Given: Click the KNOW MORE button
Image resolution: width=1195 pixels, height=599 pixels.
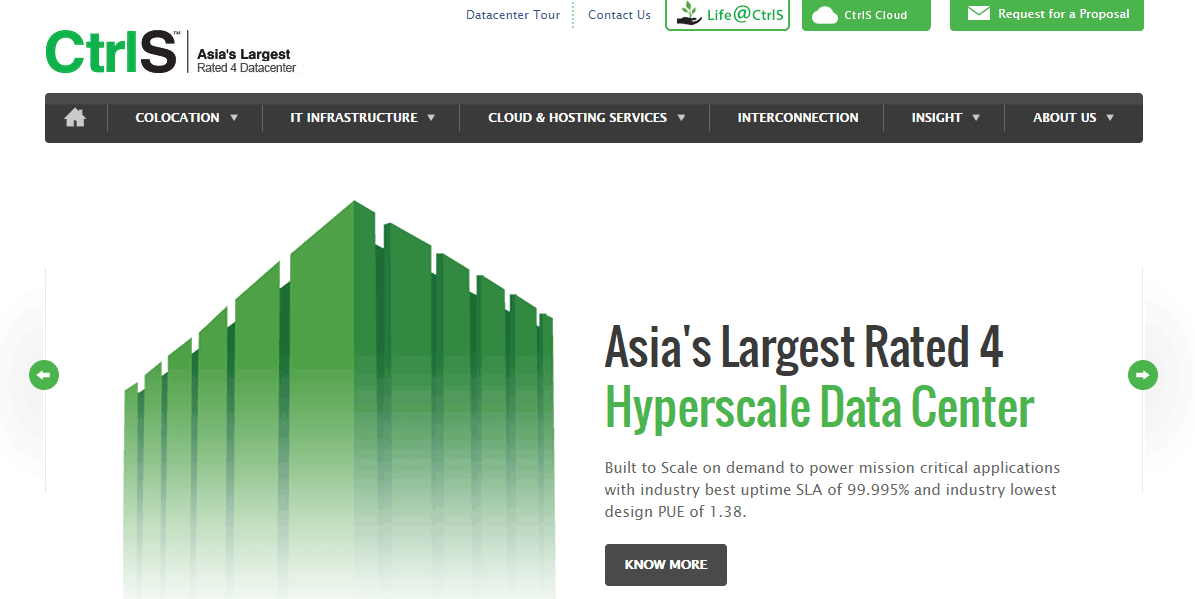Looking at the screenshot, I should [665, 565].
